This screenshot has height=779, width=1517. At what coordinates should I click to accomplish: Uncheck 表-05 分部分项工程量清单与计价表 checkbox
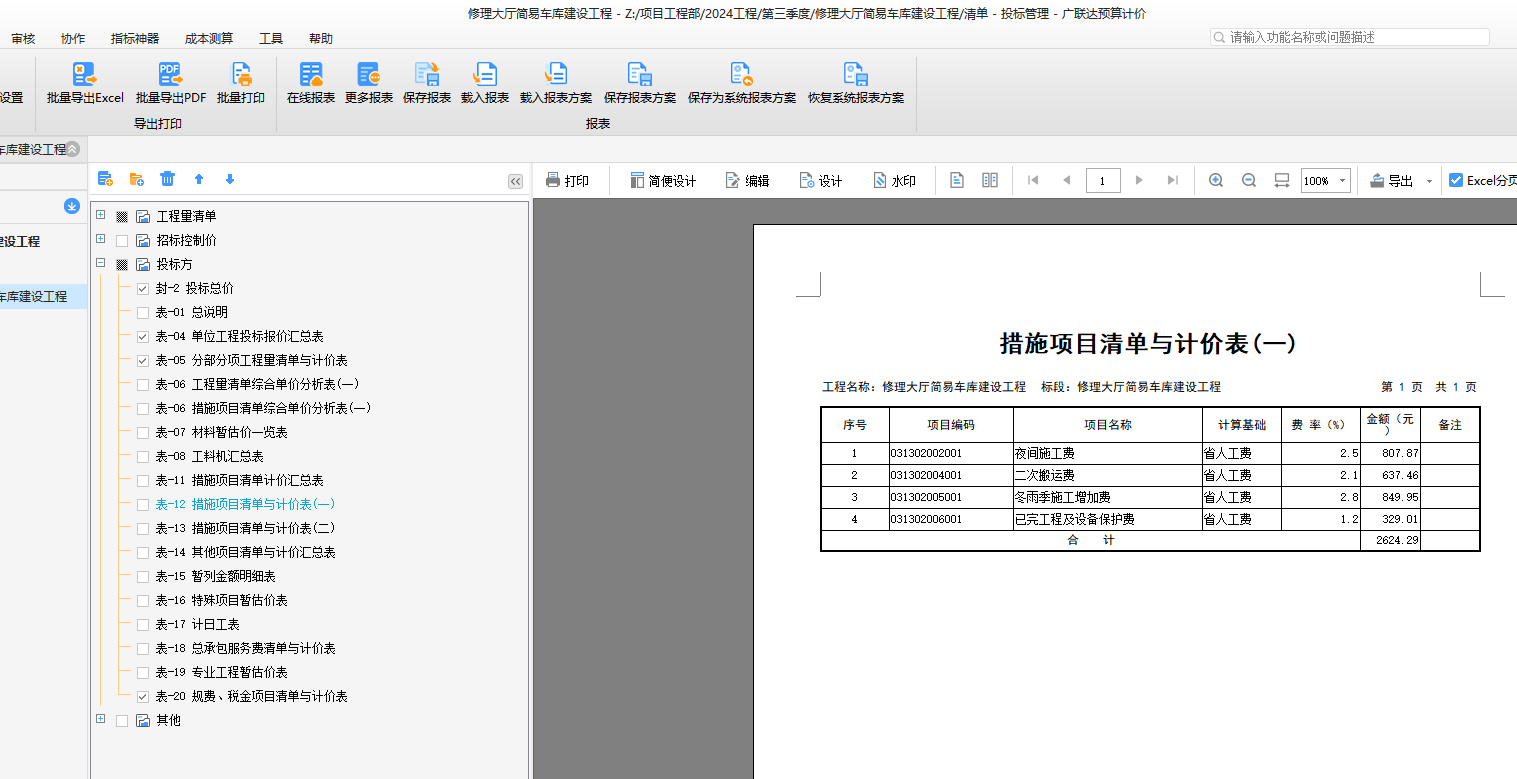click(142, 360)
